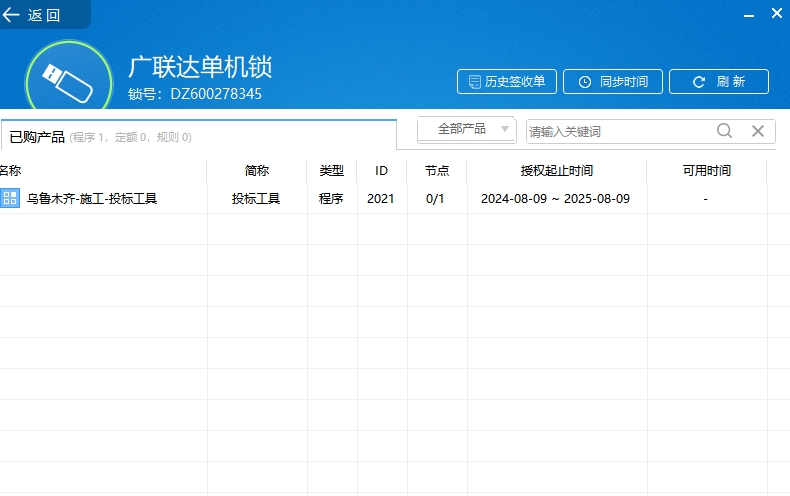Sort by the 名称 column header
Image resolution: width=790 pixels, height=496 pixels.
pyautogui.click(x=10, y=171)
